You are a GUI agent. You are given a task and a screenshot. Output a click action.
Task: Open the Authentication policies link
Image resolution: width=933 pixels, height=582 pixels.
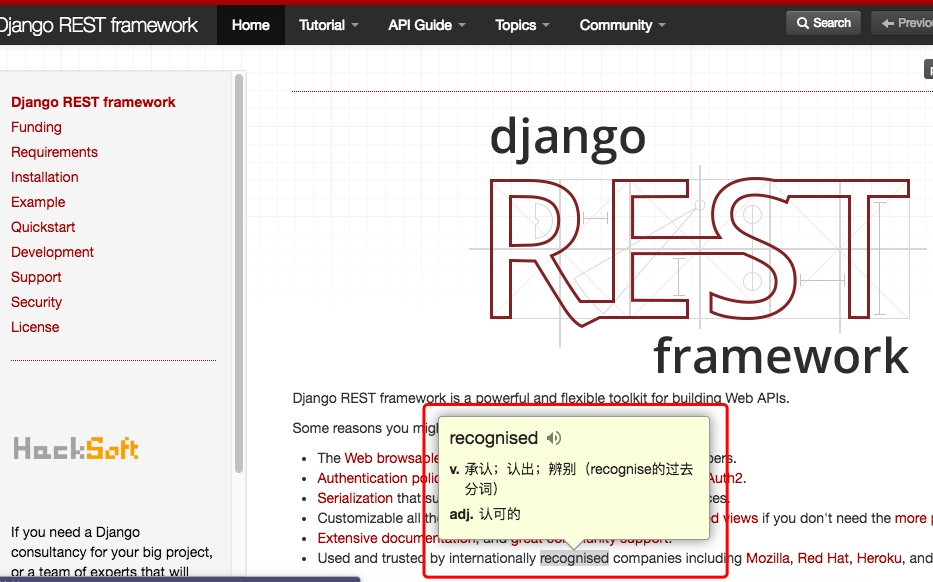[x=378, y=478]
